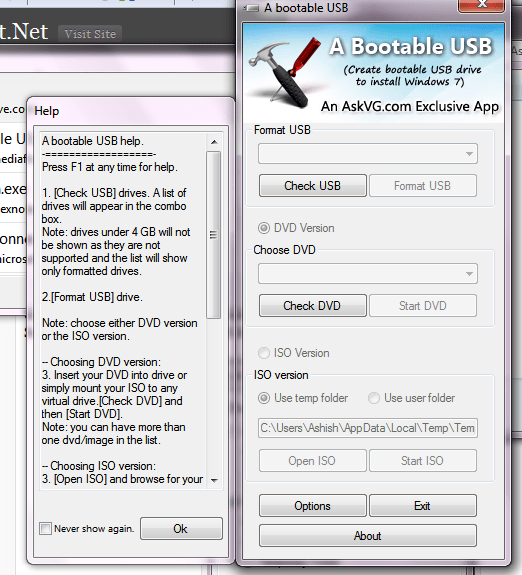The image size is (522, 575).
Task: Click the 'Press F1 at any time' line
Action: click(x=110, y=167)
